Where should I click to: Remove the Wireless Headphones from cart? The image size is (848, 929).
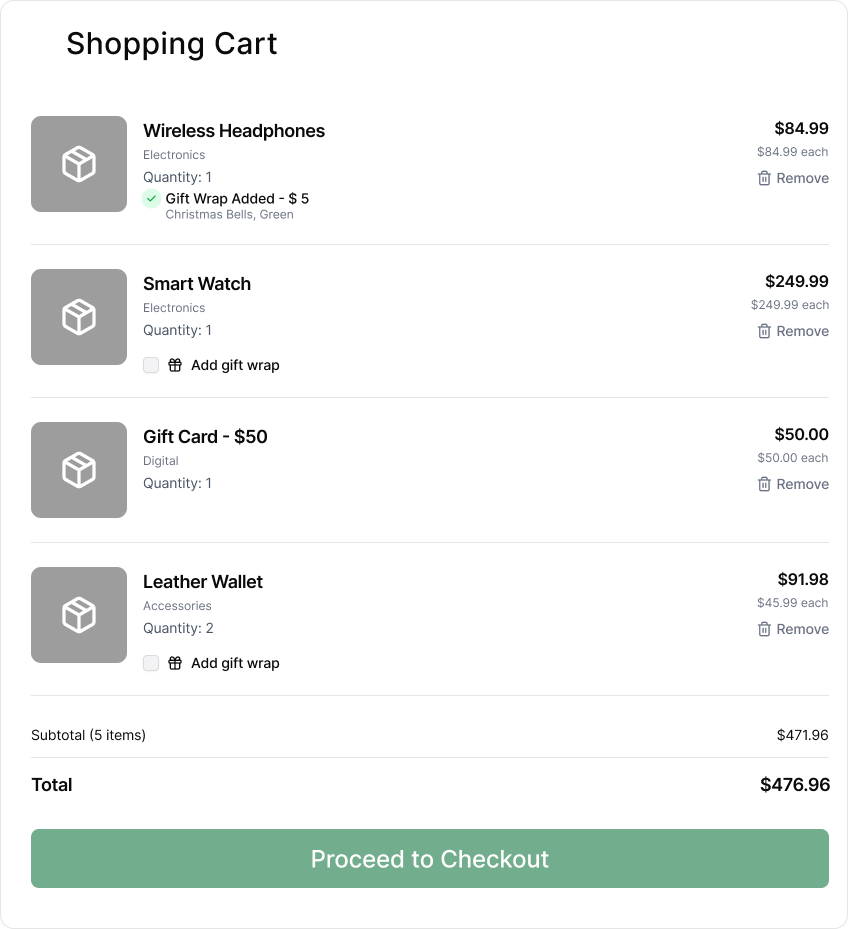pos(794,178)
